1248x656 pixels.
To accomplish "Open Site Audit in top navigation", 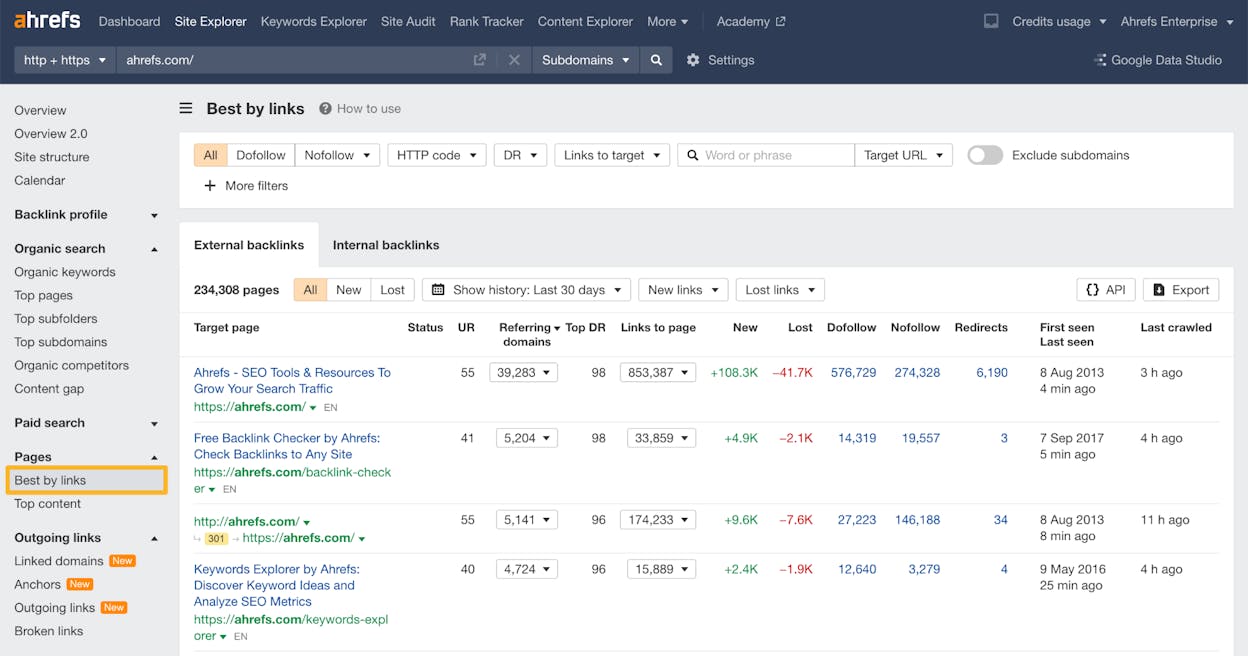I will (x=408, y=21).
